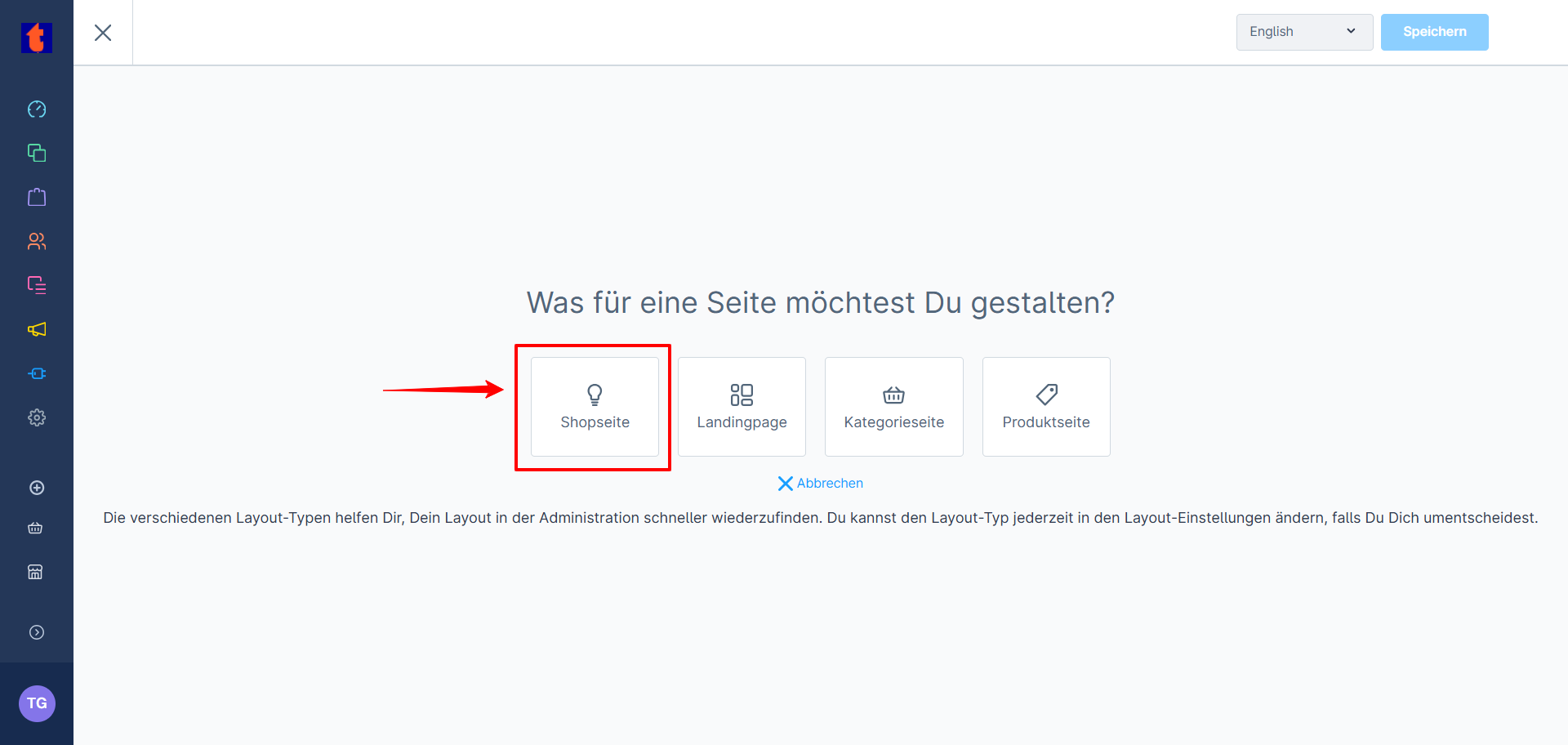Click the Shopware logo
Screen dimensions: 1568x745
[x=37, y=38]
